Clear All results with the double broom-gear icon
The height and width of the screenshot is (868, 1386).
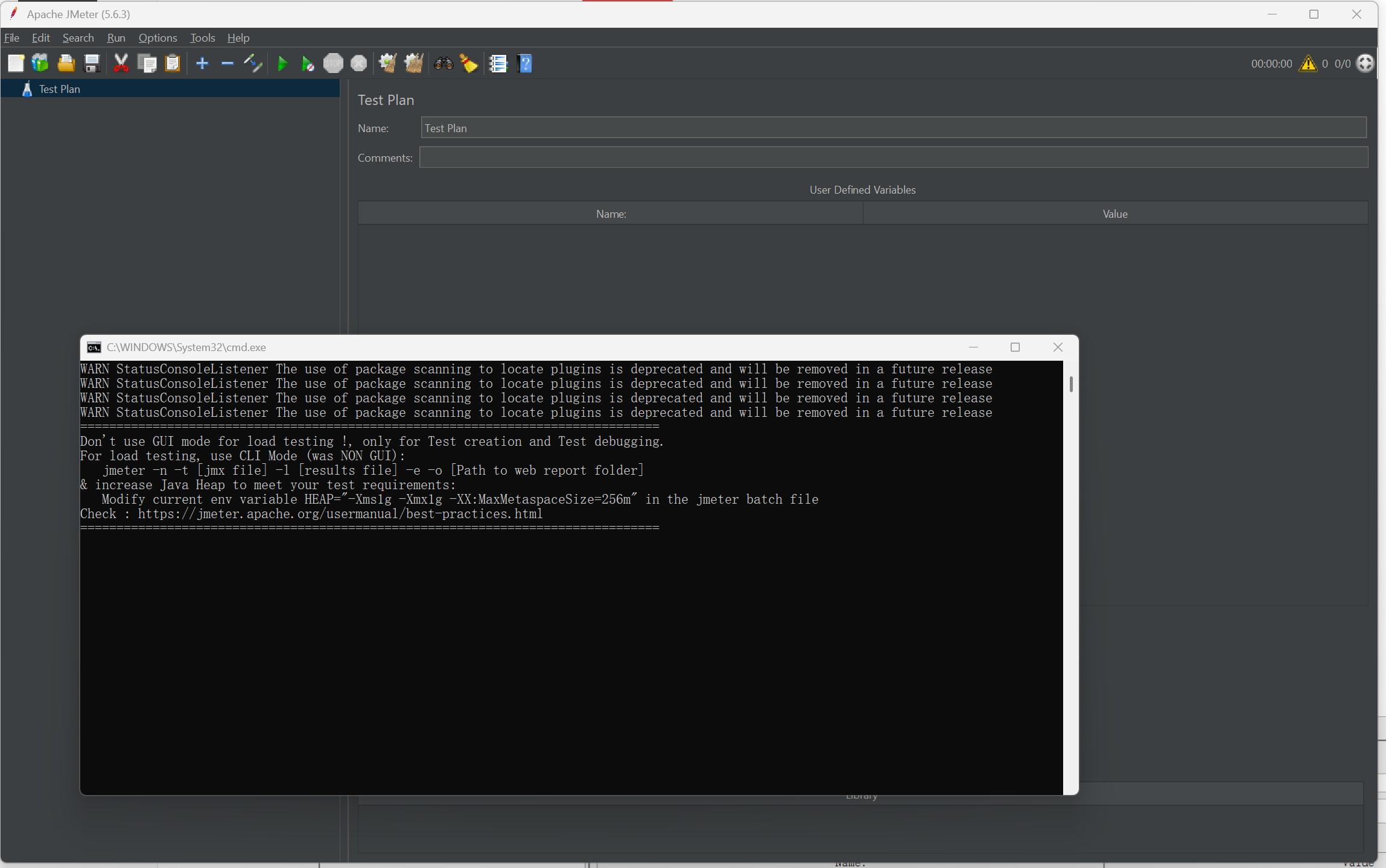pyautogui.click(x=413, y=63)
